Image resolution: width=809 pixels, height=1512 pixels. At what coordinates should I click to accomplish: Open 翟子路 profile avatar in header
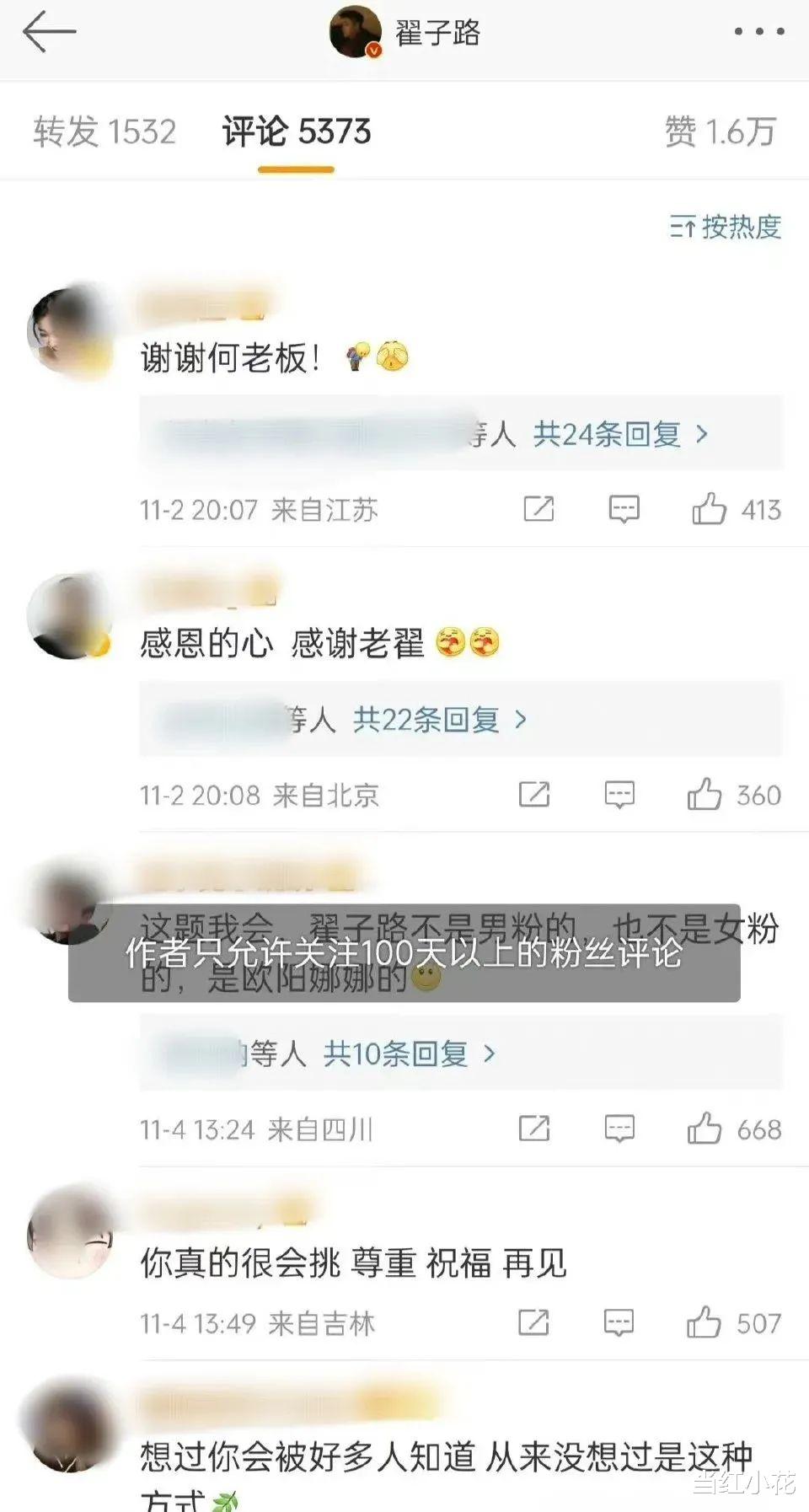(x=356, y=32)
